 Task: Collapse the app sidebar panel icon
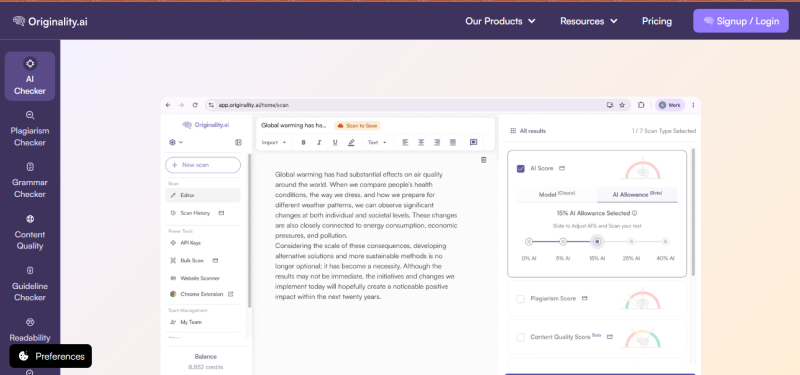[238, 142]
